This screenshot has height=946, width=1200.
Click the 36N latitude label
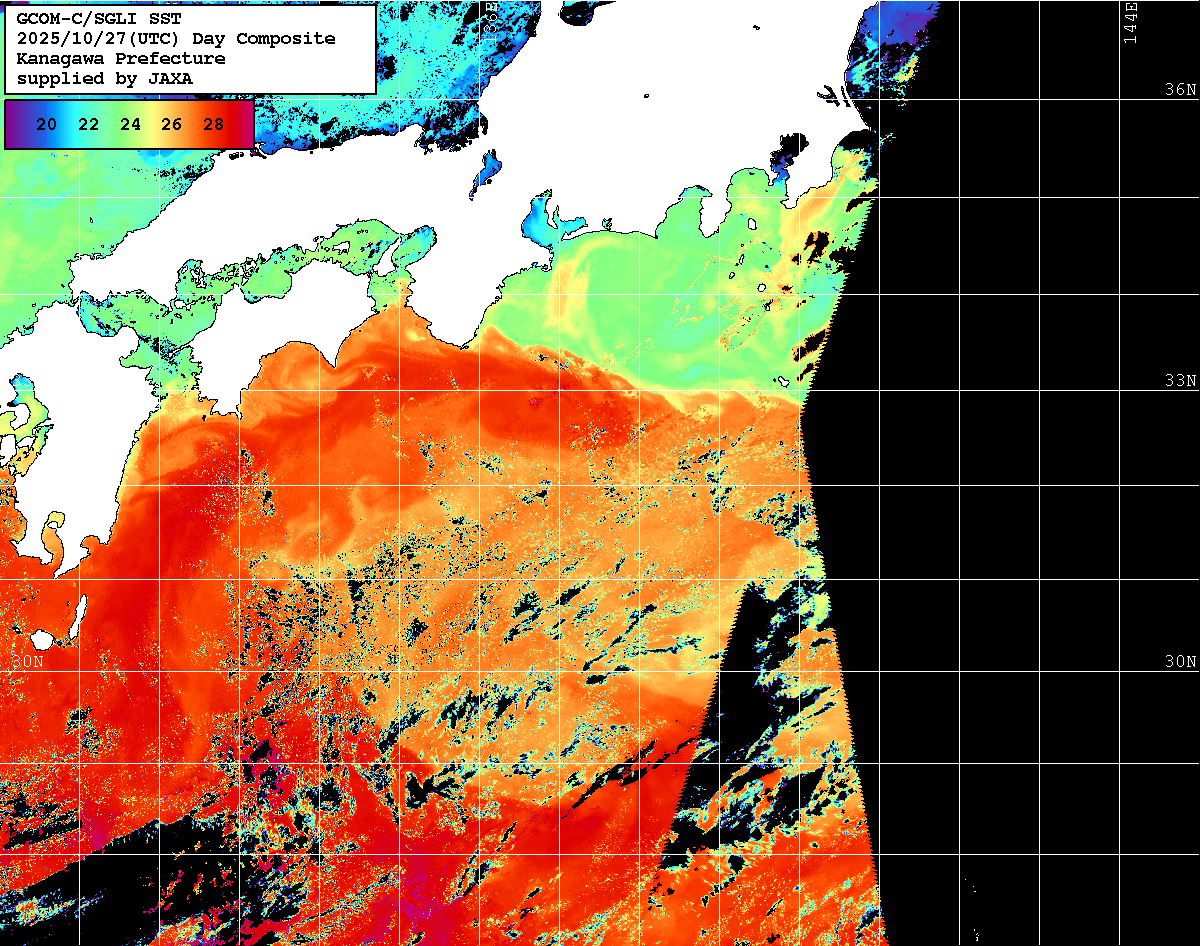point(1180,89)
